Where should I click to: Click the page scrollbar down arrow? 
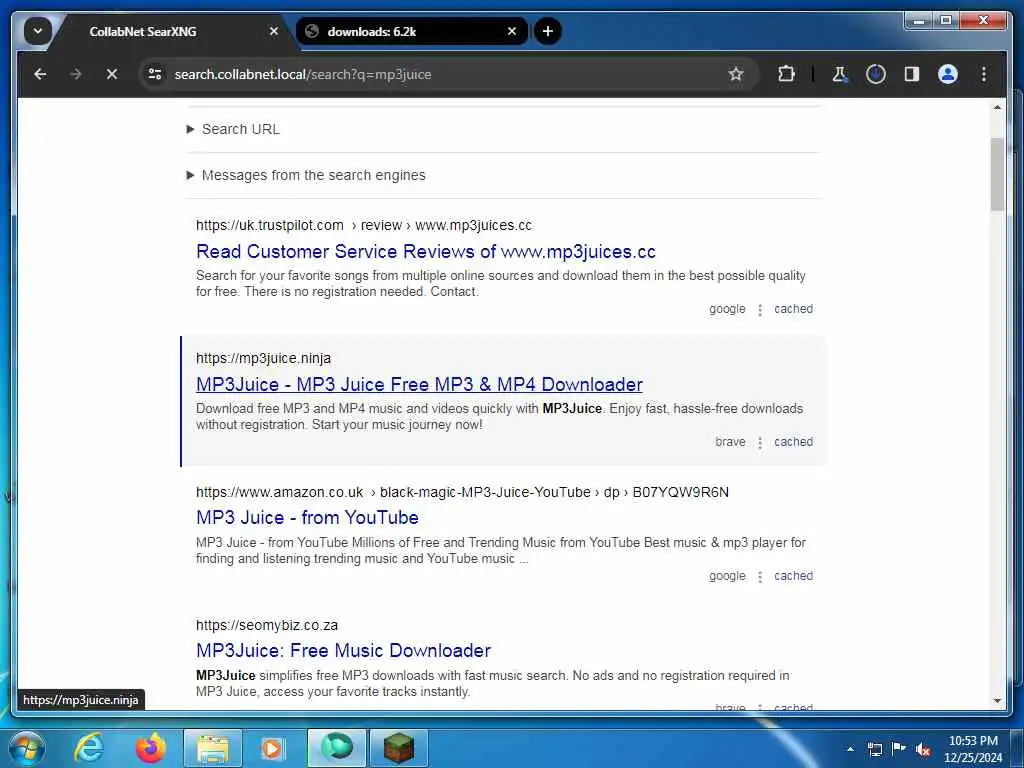(997, 701)
